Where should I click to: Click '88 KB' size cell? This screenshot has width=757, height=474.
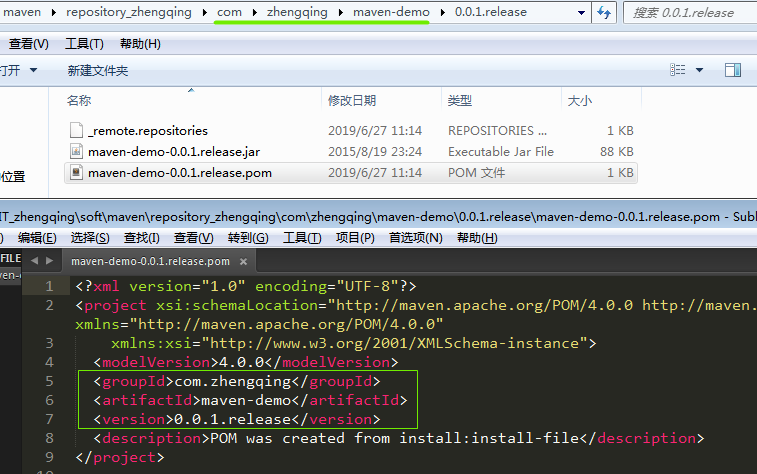[617, 152]
